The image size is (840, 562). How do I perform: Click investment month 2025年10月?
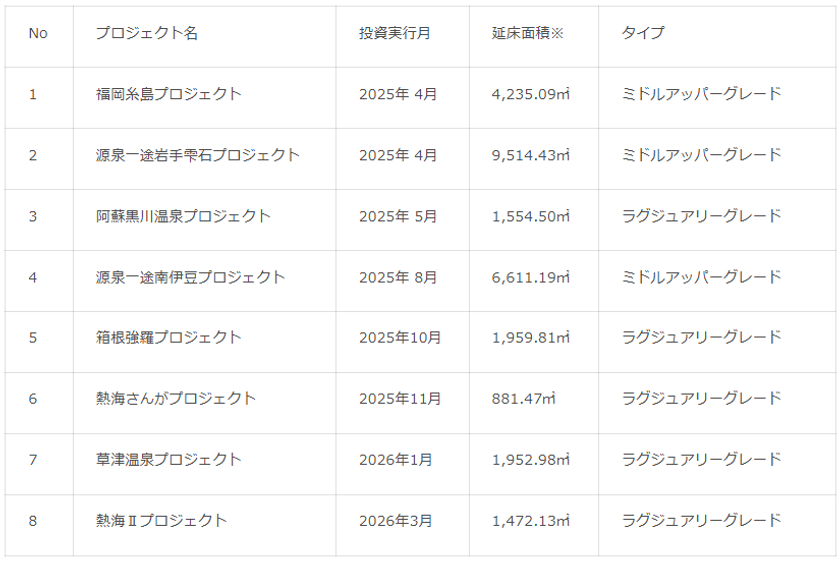pyautogui.click(x=400, y=337)
